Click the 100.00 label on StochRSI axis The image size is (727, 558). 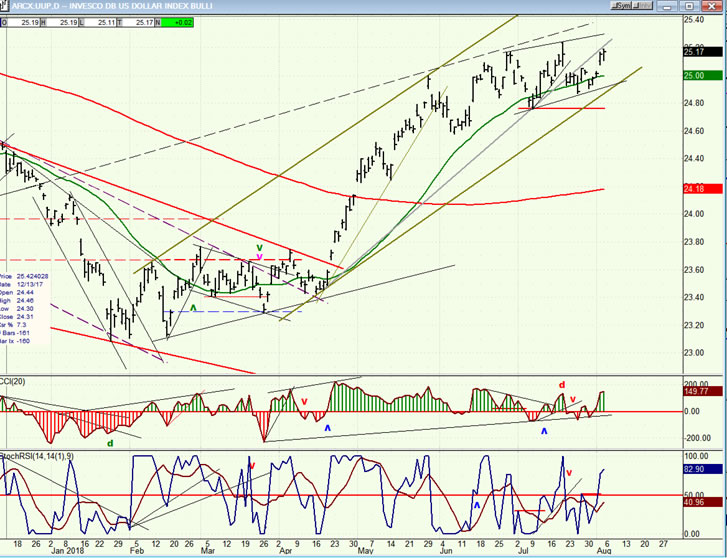(696, 456)
